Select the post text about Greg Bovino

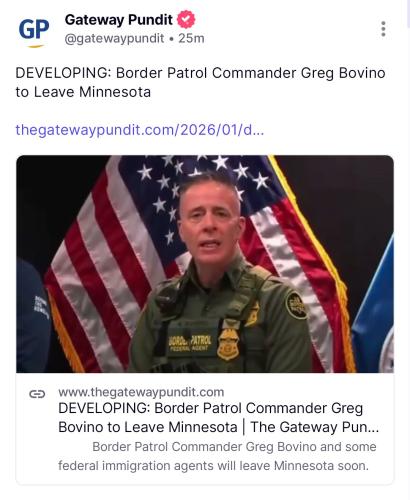coord(200,82)
